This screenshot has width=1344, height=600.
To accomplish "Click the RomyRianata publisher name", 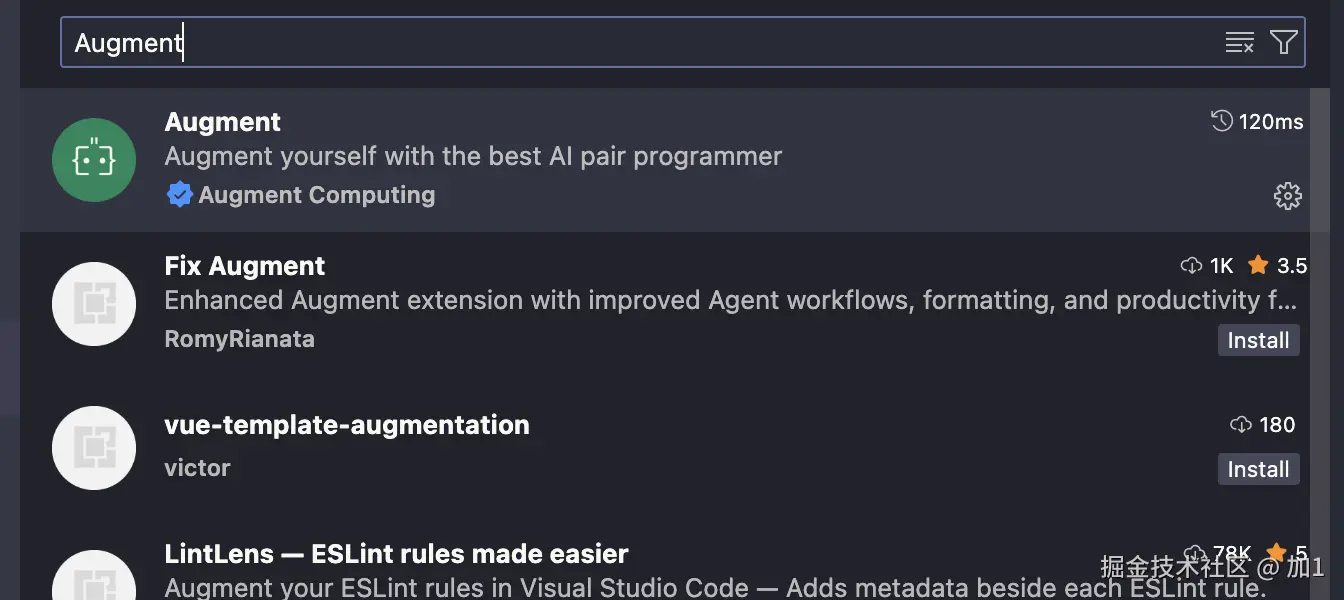I will point(239,339).
